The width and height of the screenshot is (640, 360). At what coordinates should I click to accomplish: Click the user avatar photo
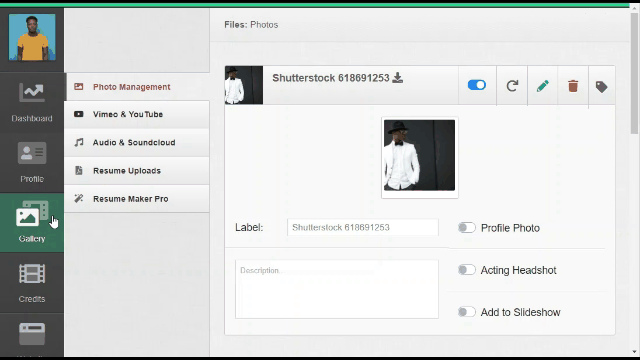point(32,37)
